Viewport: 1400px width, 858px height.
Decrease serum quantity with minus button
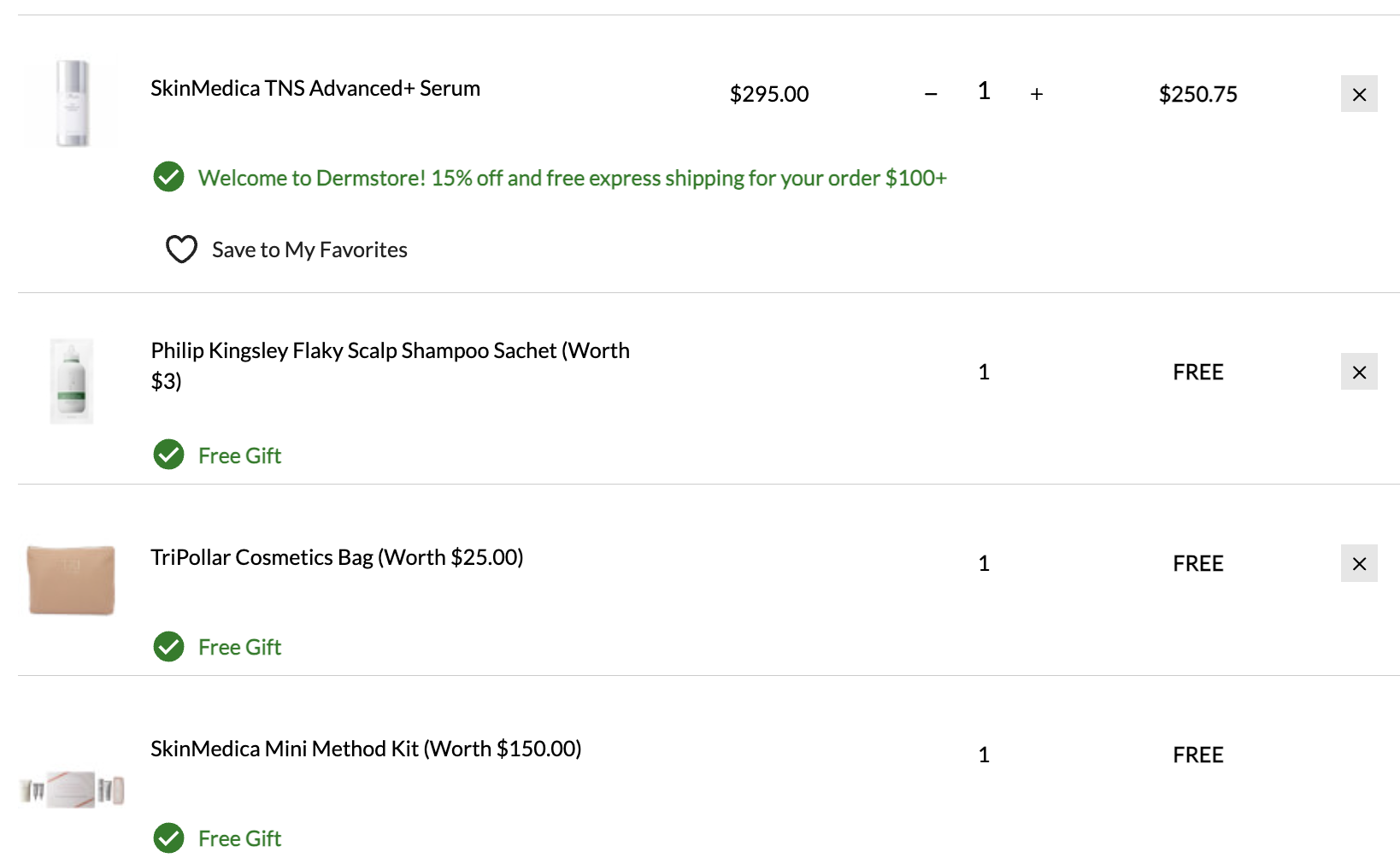pos(931,94)
